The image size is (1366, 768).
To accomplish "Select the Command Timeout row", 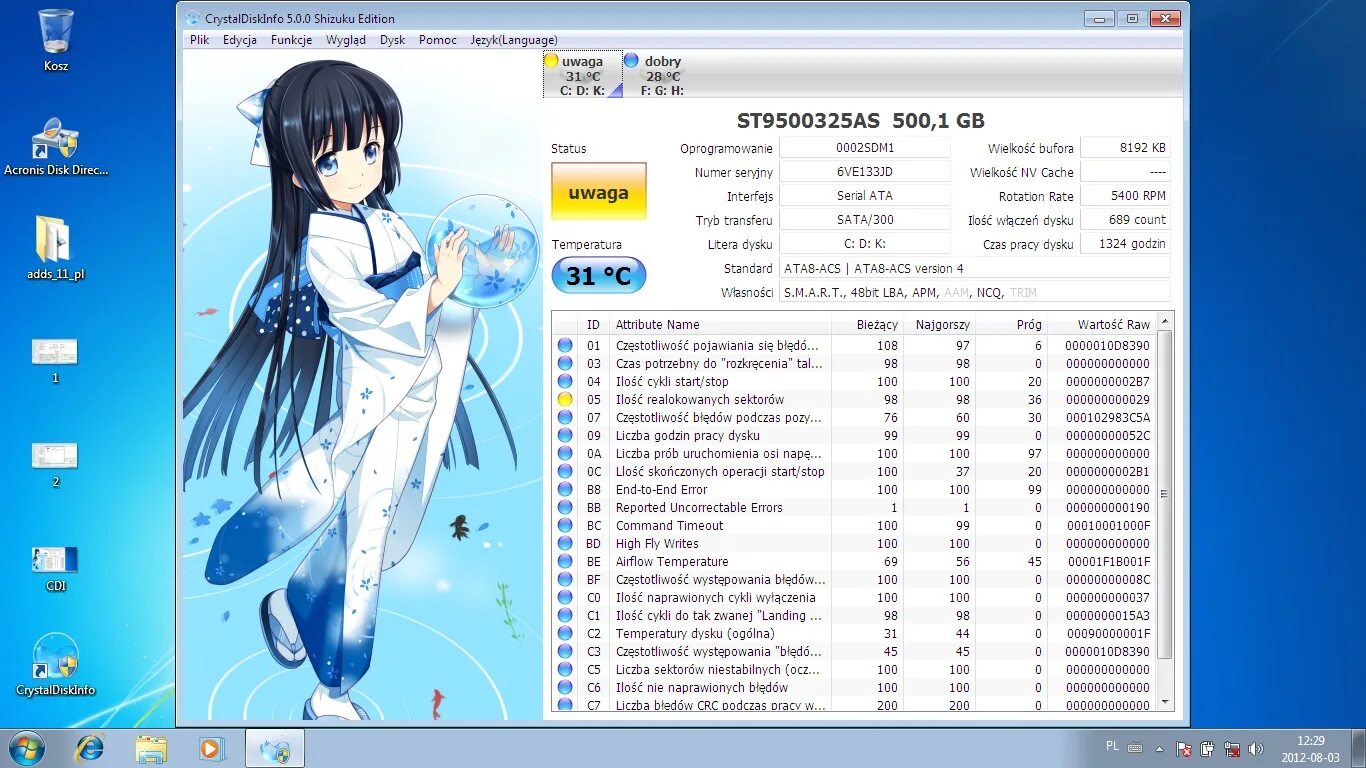I will point(854,525).
